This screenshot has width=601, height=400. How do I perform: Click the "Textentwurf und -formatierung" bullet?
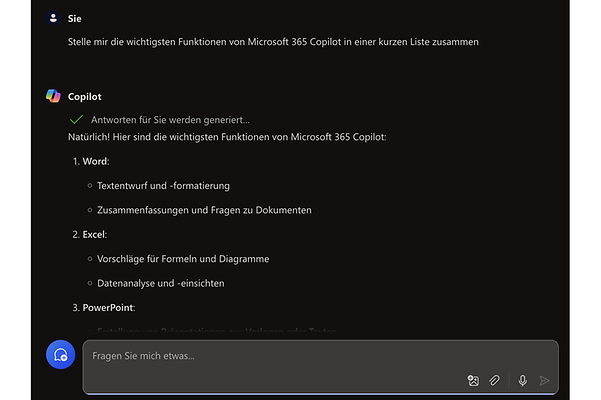[163, 186]
